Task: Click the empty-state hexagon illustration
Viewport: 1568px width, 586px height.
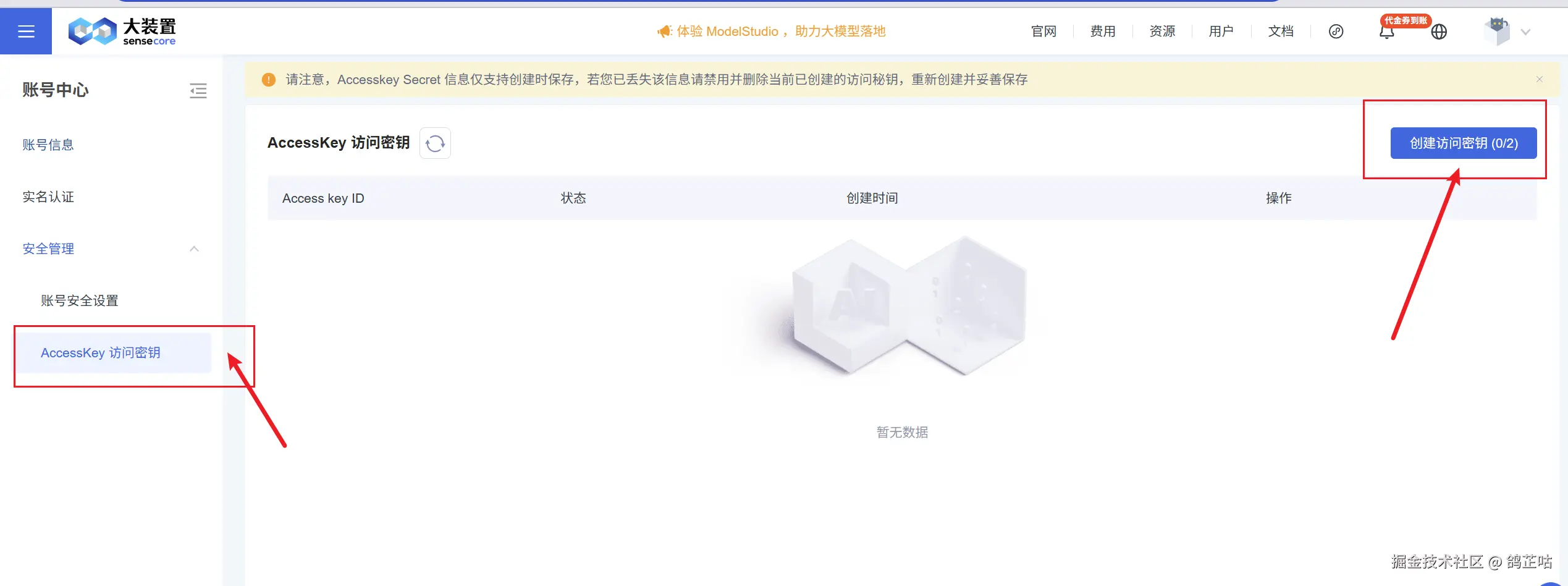Action: pyautogui.click(x=908, y=306)
